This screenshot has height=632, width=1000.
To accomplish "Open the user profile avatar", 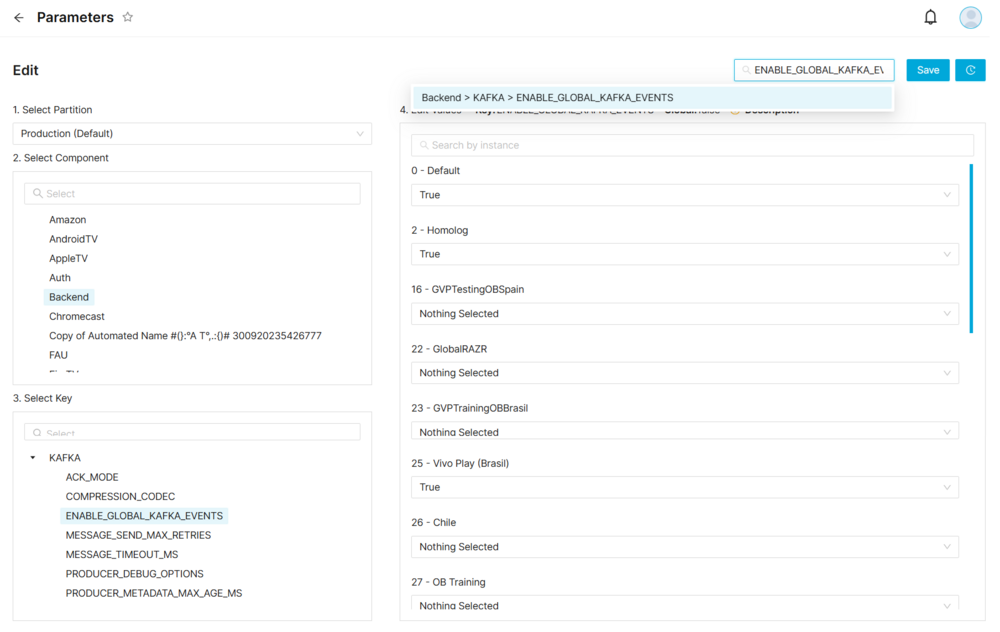I will [x=970, y=17].
